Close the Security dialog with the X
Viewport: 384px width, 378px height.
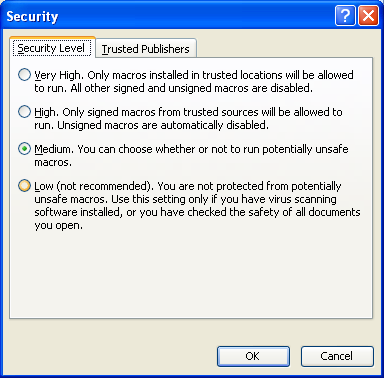[368, 15]
